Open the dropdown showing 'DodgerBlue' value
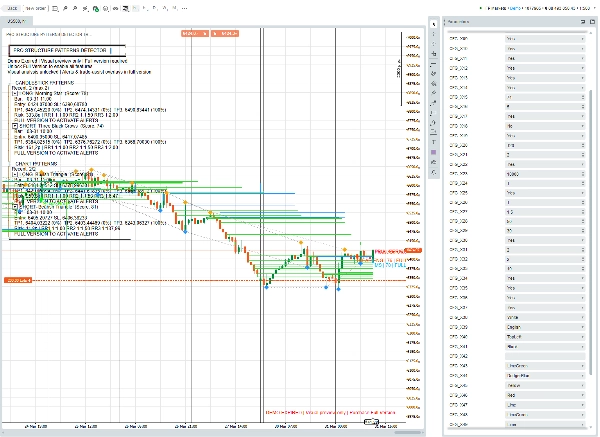 point(545,377)
